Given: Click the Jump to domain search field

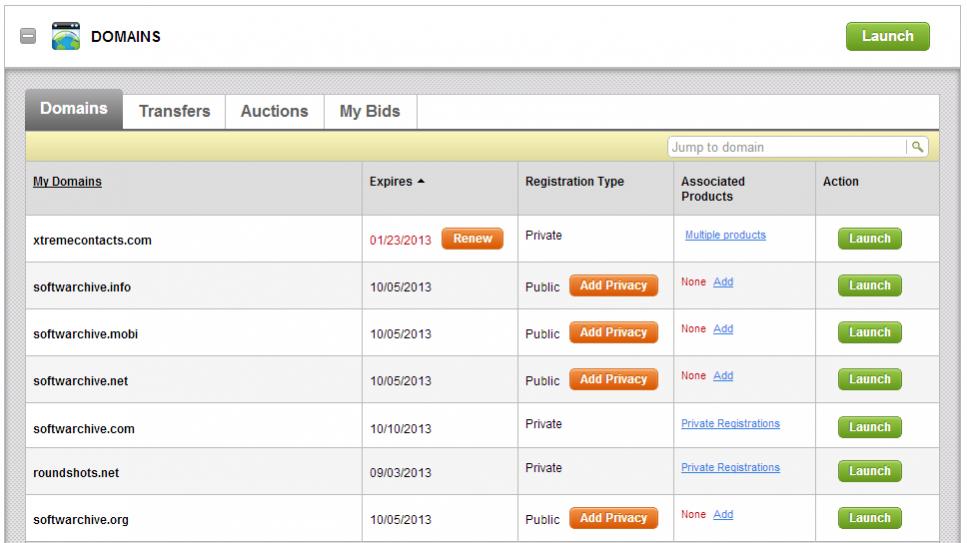Looking at the screenshot, I should pyautogui.click(x=786, y=147).
